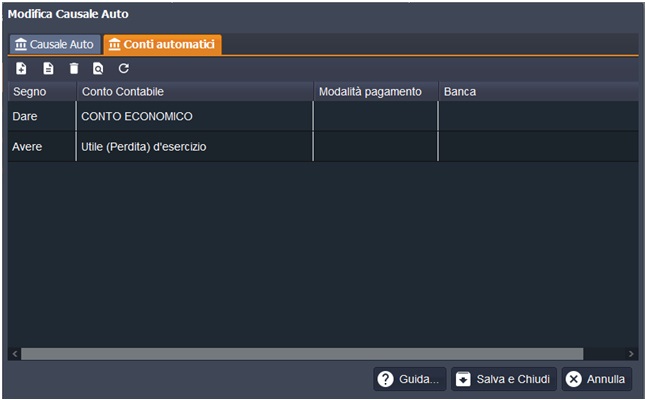Click the add new row icon
The width and height of the screenshot is (645, 400).
coord(22,69)
